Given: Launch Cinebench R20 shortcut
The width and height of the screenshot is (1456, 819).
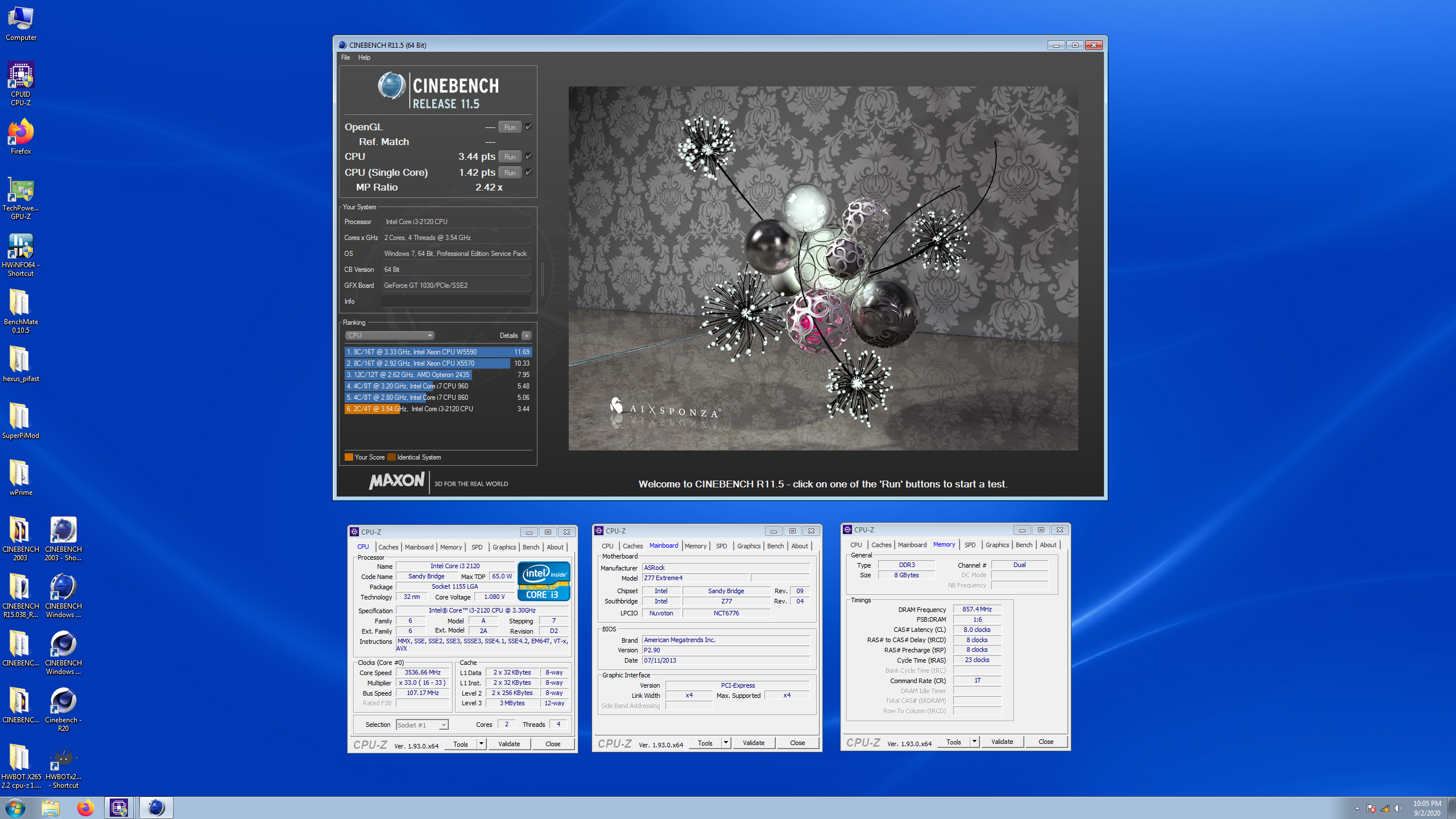Looking at the screenshot, I should (63, 709).
